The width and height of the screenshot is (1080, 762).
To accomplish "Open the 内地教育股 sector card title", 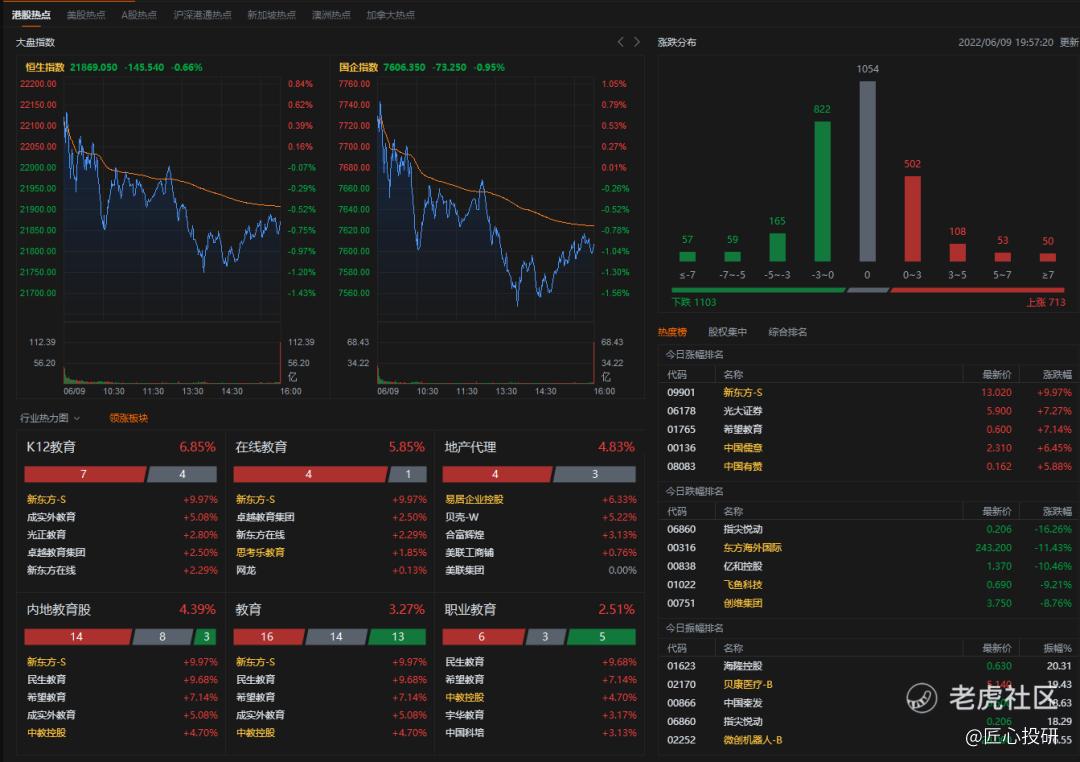I will pos(59,609).
